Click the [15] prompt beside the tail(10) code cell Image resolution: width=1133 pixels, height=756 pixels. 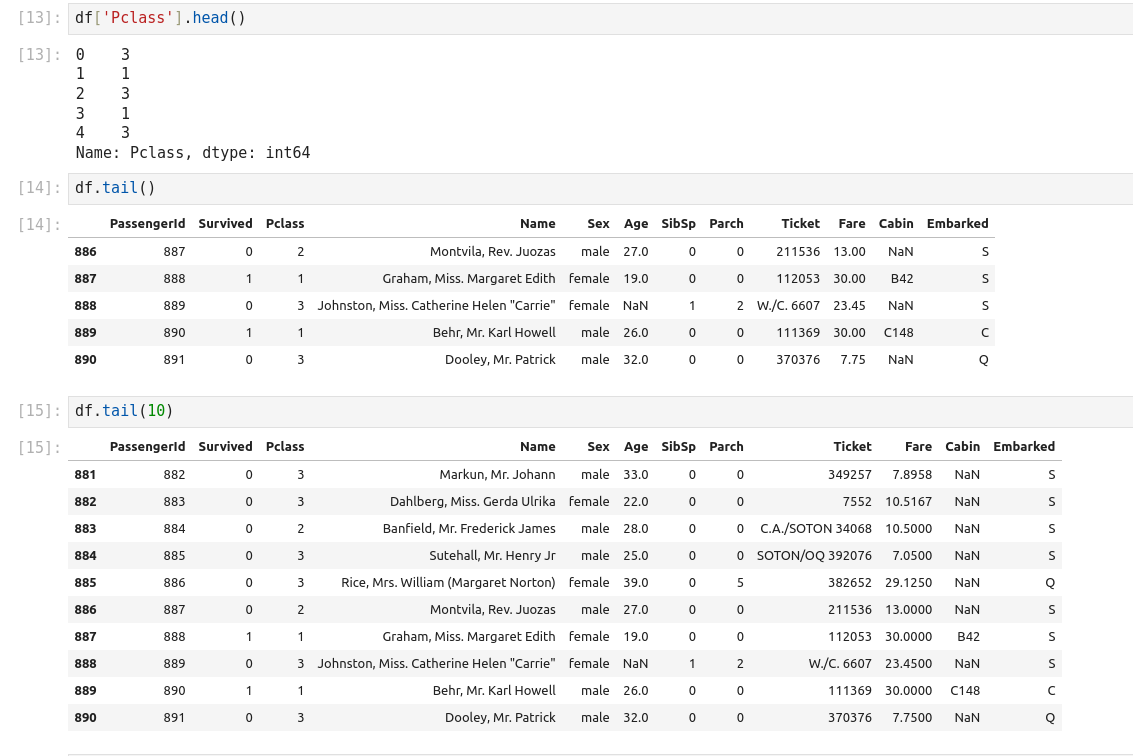click(38, 411)
